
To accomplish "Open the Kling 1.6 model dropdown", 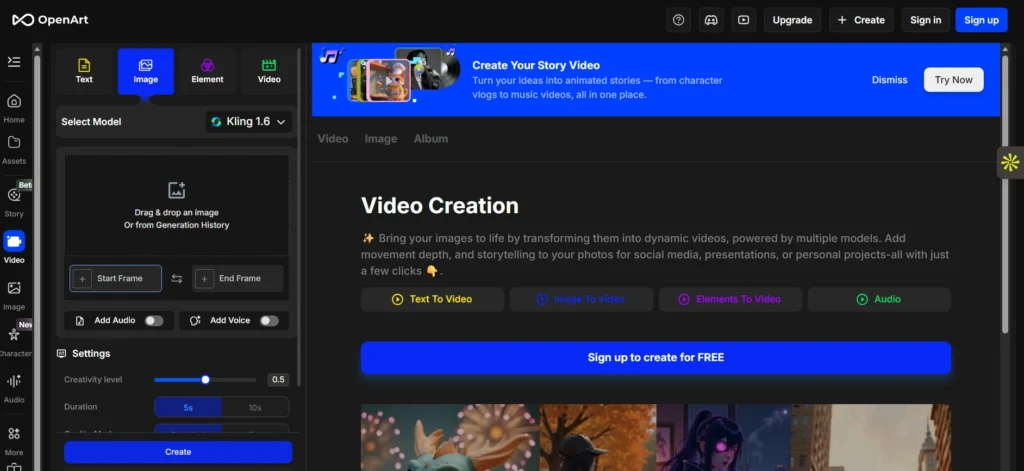I will pos(249,122).
